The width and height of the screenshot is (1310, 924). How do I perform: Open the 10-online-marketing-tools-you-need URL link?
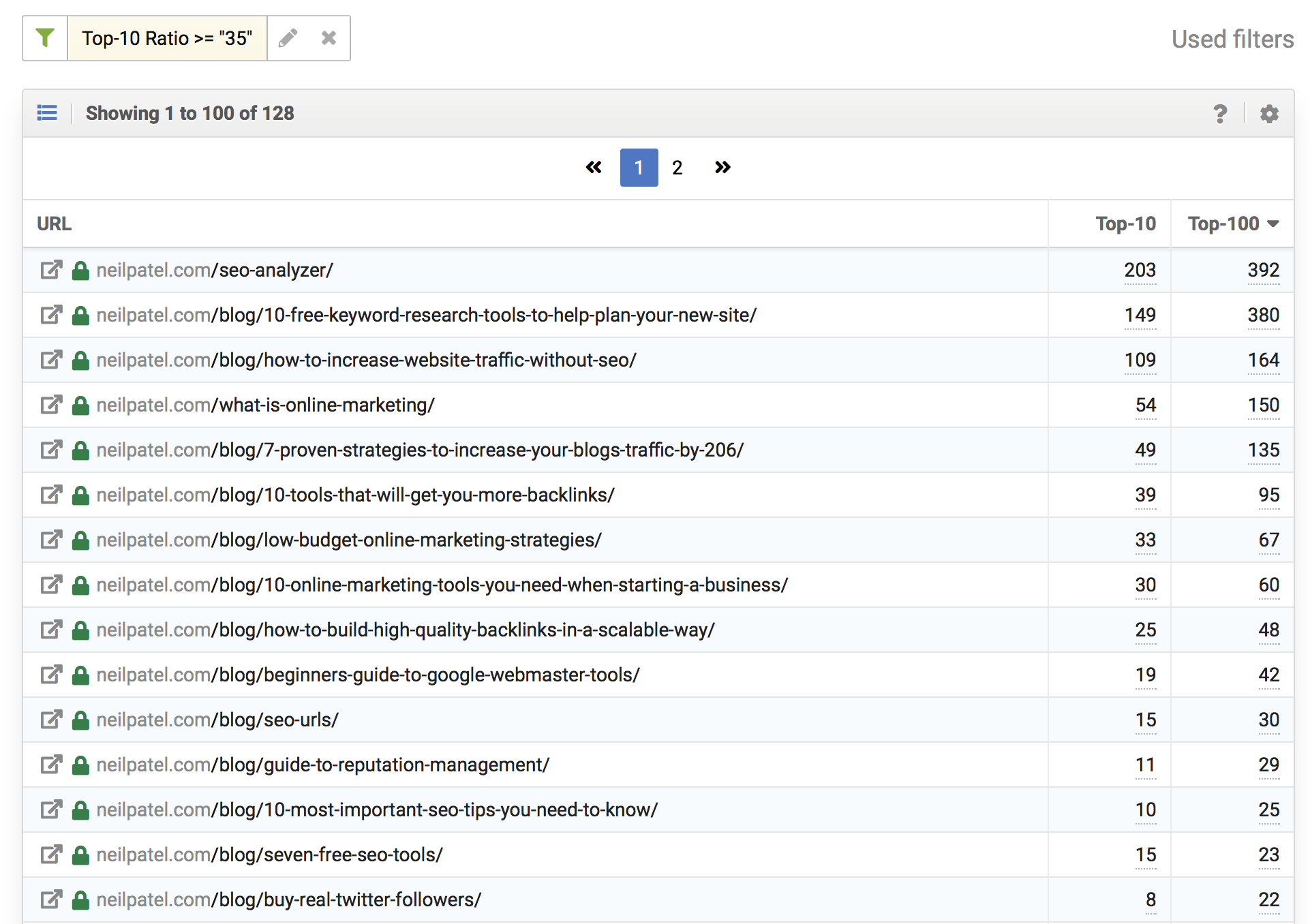(442, 585)
